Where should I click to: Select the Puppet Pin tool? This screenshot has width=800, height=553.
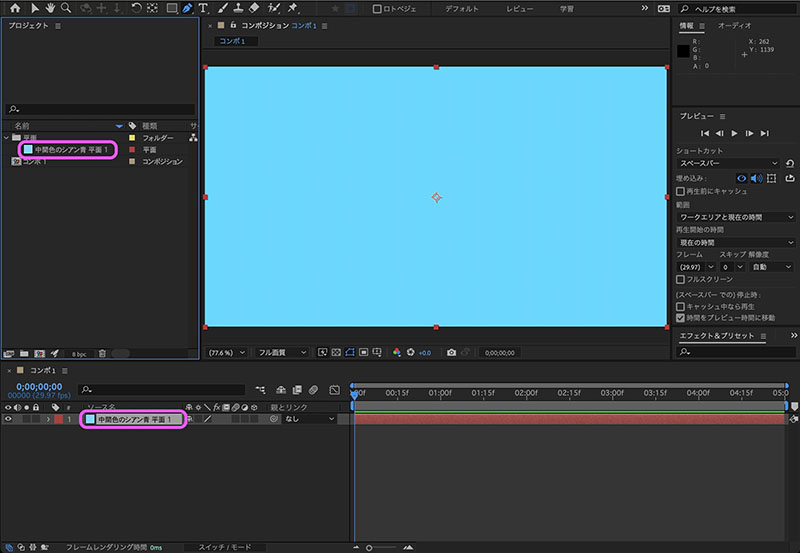tap(292, 8)
